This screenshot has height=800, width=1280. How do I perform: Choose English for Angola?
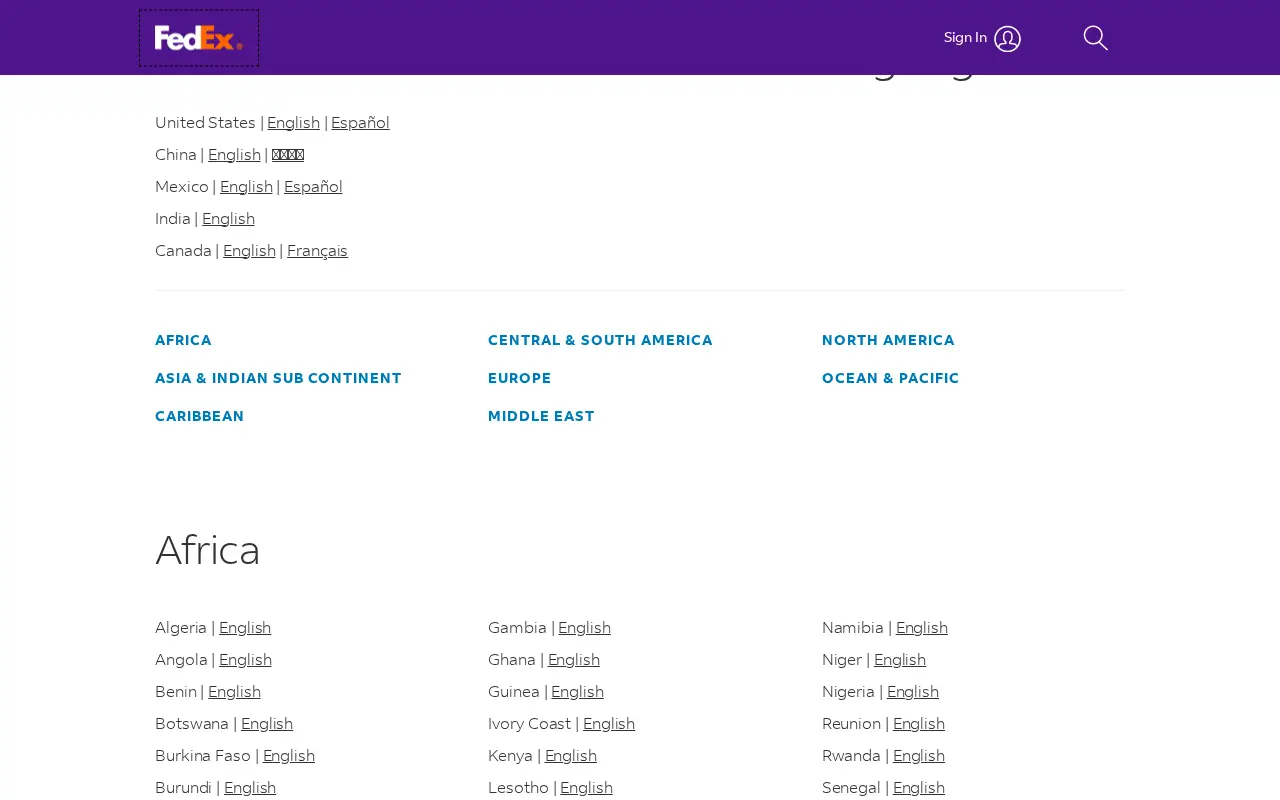pos(245,660)
